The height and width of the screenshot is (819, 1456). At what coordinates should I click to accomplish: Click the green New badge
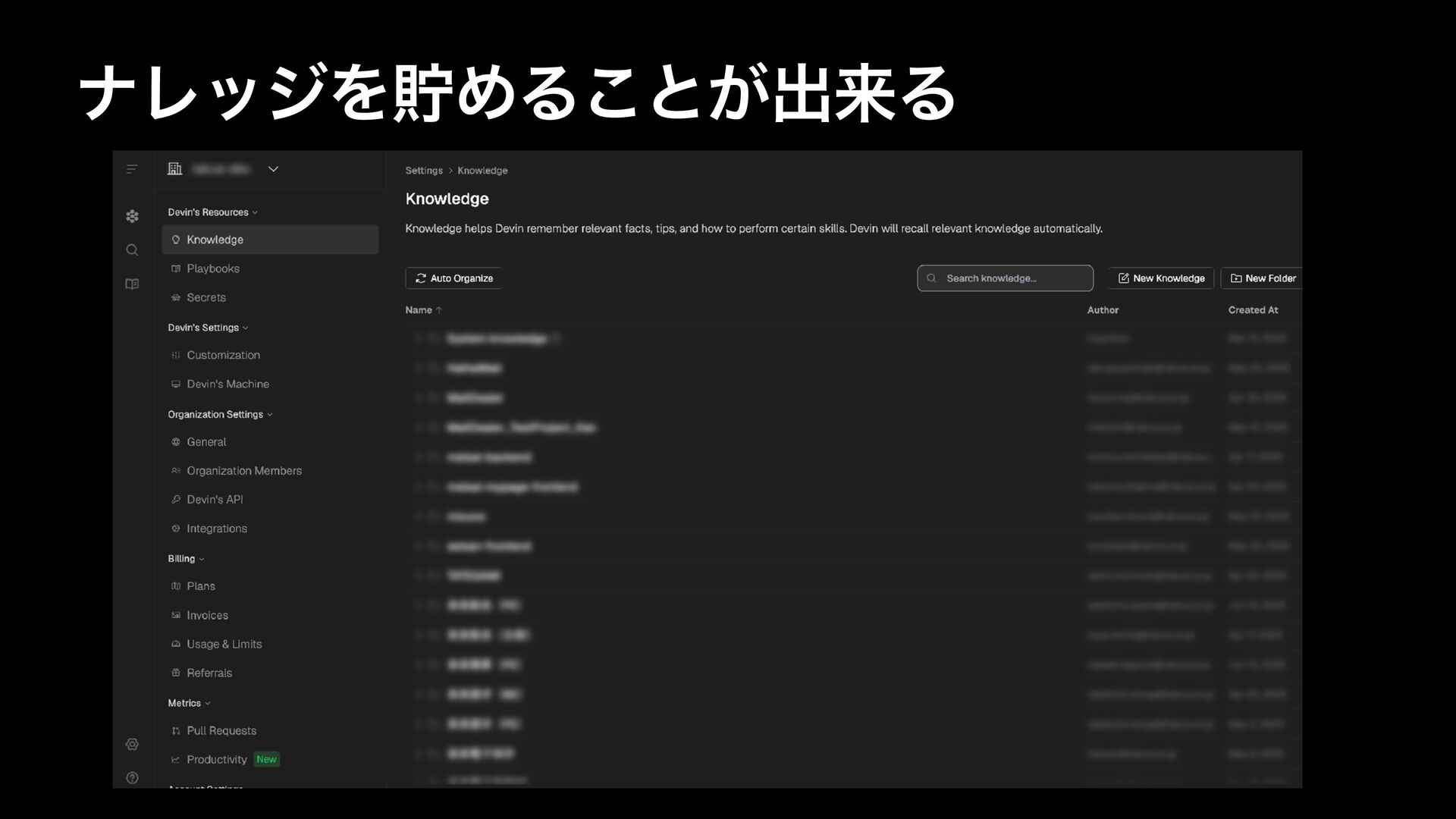click(x=266, y=760)
